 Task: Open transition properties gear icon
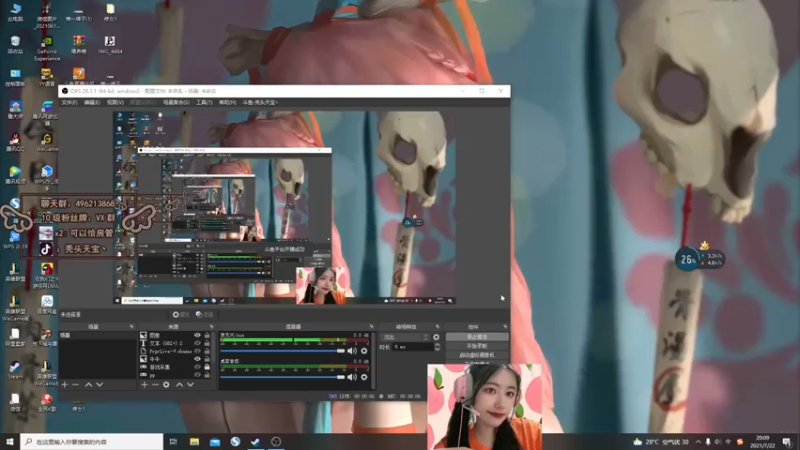point(436,337)
